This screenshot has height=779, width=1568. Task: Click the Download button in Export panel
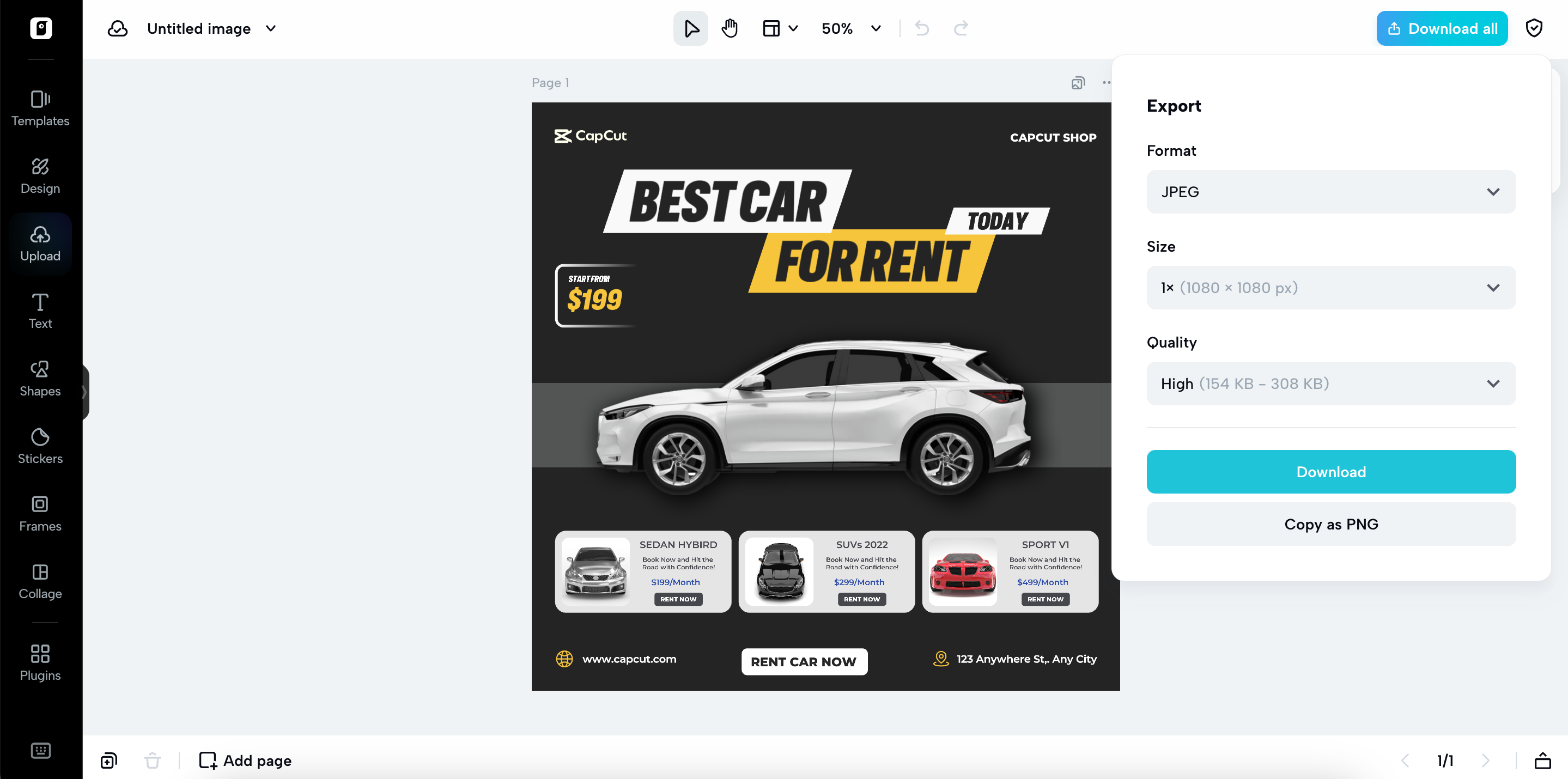(x=1330, y=471)
